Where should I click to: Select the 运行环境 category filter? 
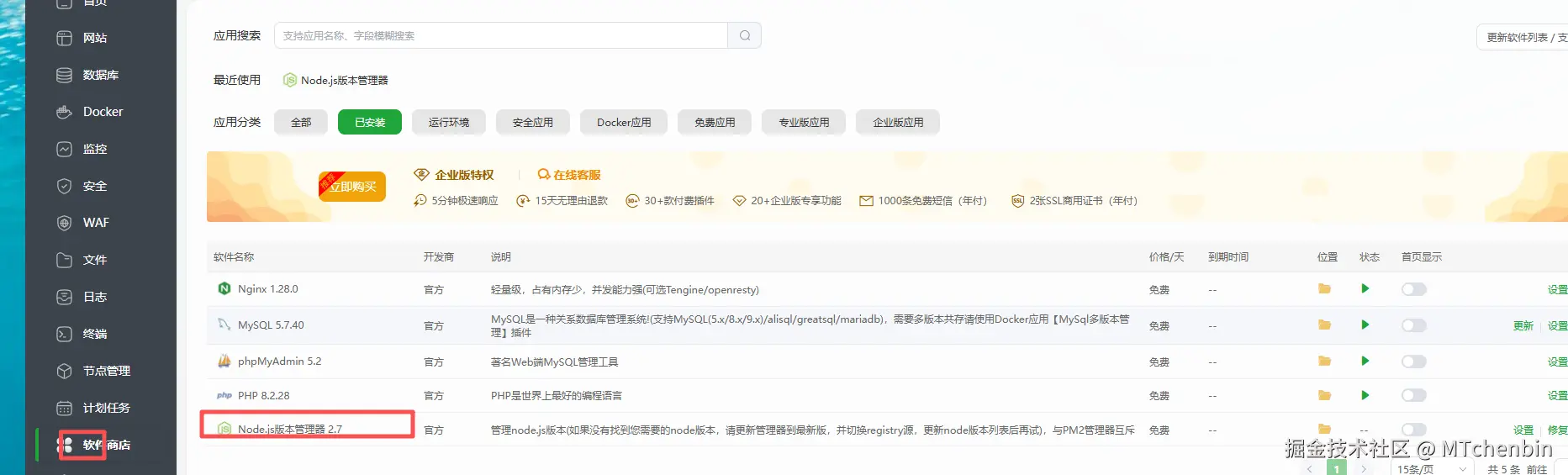pyautogui.click(x=449, y=122)
